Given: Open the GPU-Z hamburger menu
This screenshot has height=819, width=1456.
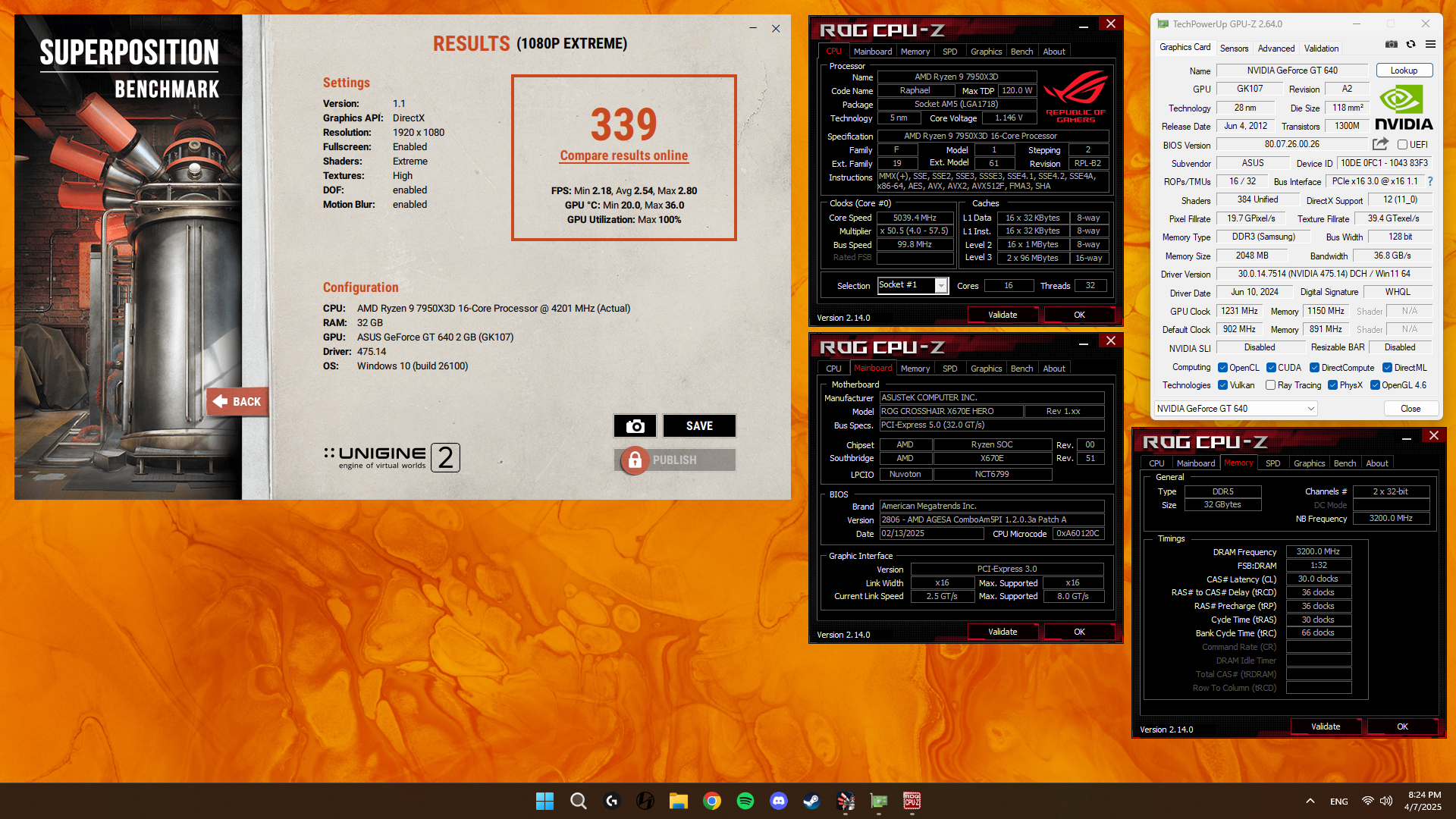Looking at the screenshot, I should [1431, 45].
